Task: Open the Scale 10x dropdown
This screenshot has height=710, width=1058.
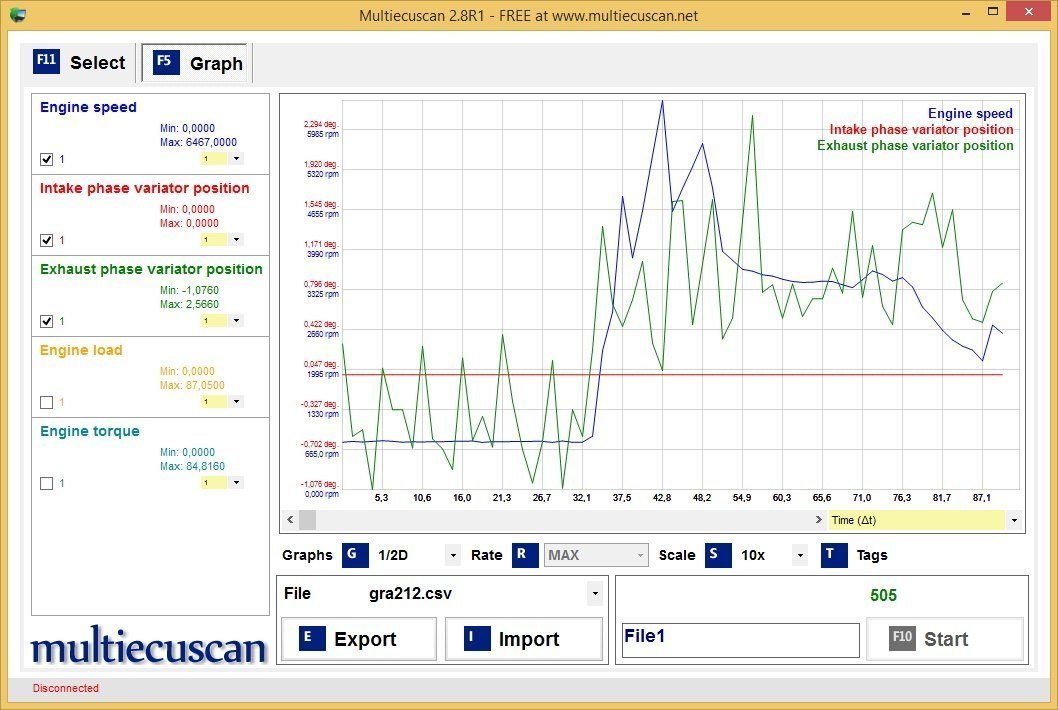Action: pos(799,555)
